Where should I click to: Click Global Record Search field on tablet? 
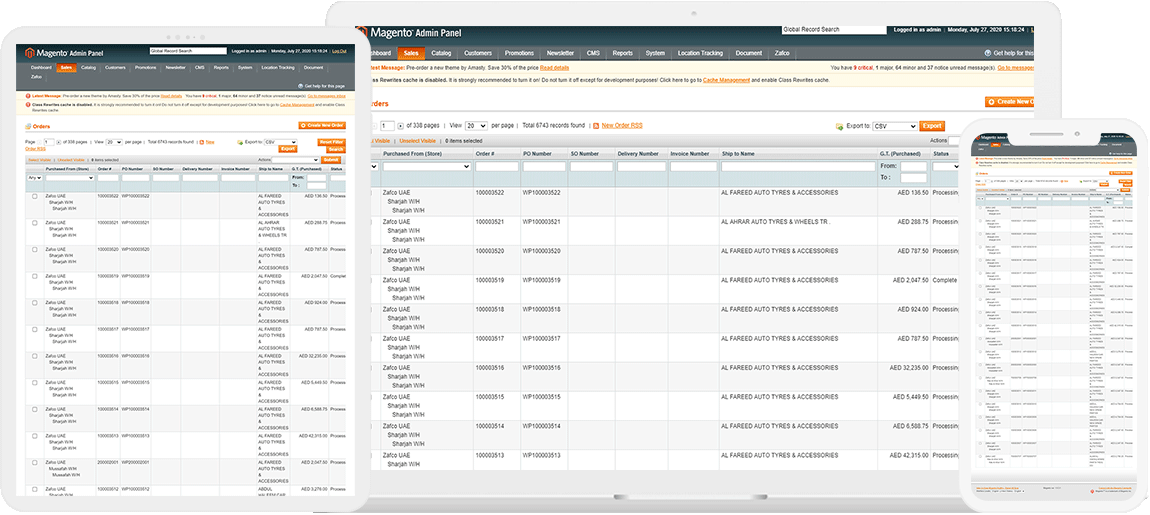[188, 51]
